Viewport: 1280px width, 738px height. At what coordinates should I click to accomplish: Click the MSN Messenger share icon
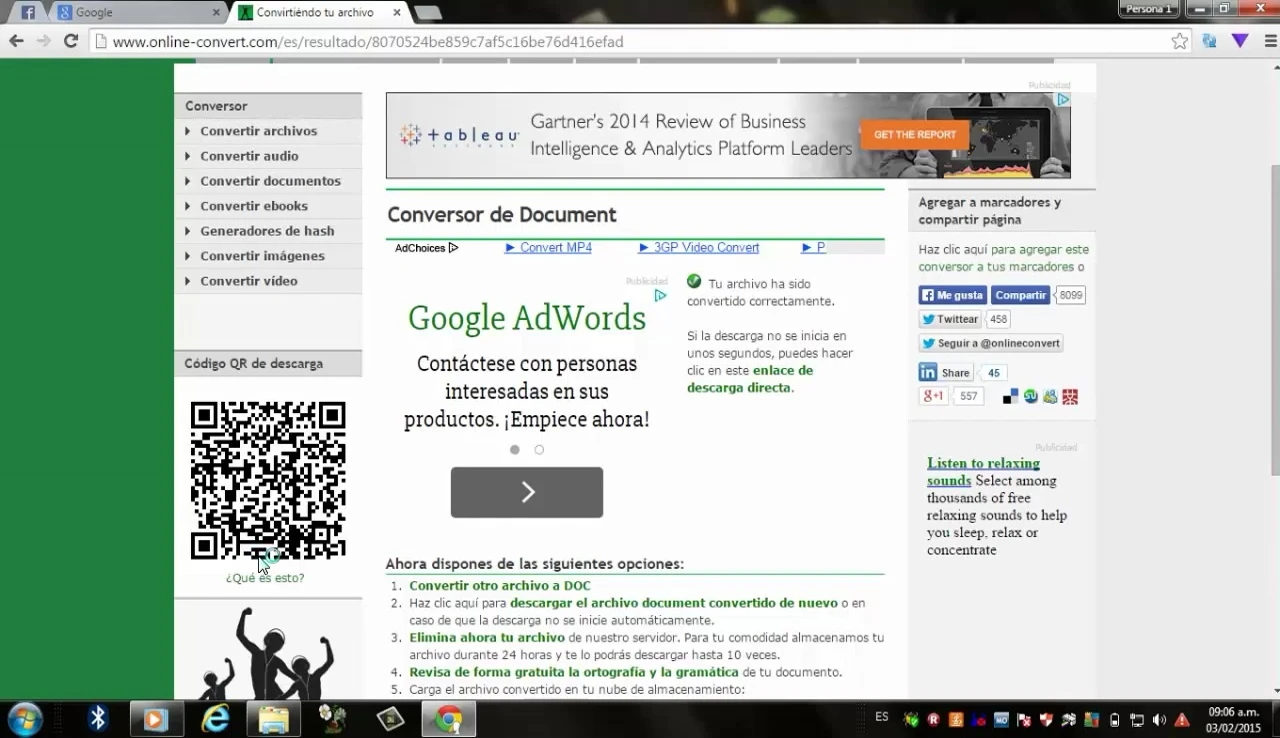tap(1050, 397)
